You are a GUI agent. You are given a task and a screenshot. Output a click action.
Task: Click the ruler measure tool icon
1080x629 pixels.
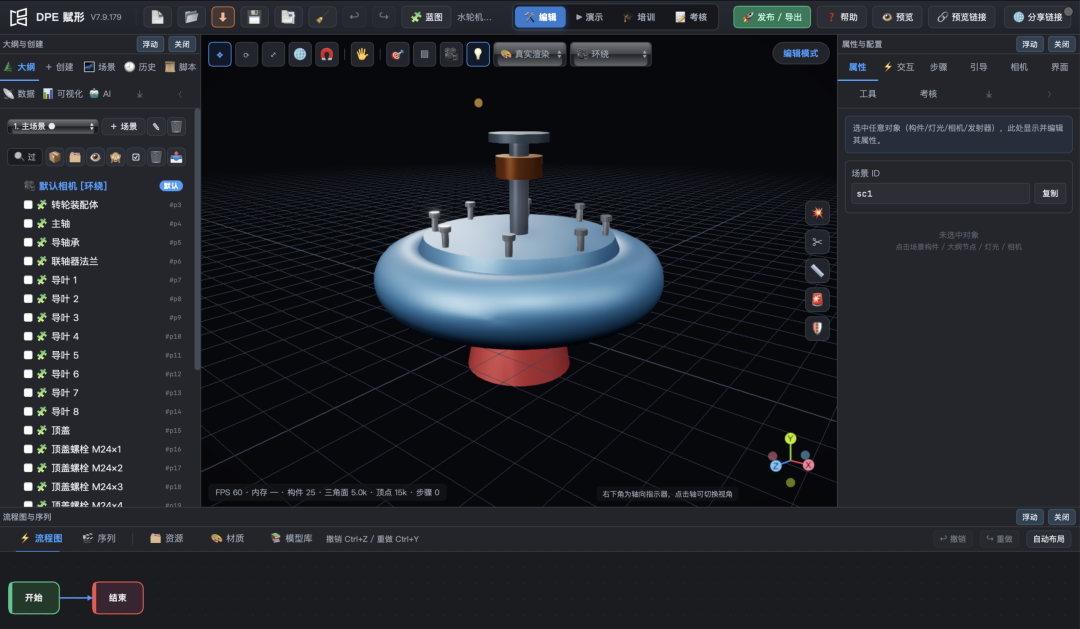[817, 271]
